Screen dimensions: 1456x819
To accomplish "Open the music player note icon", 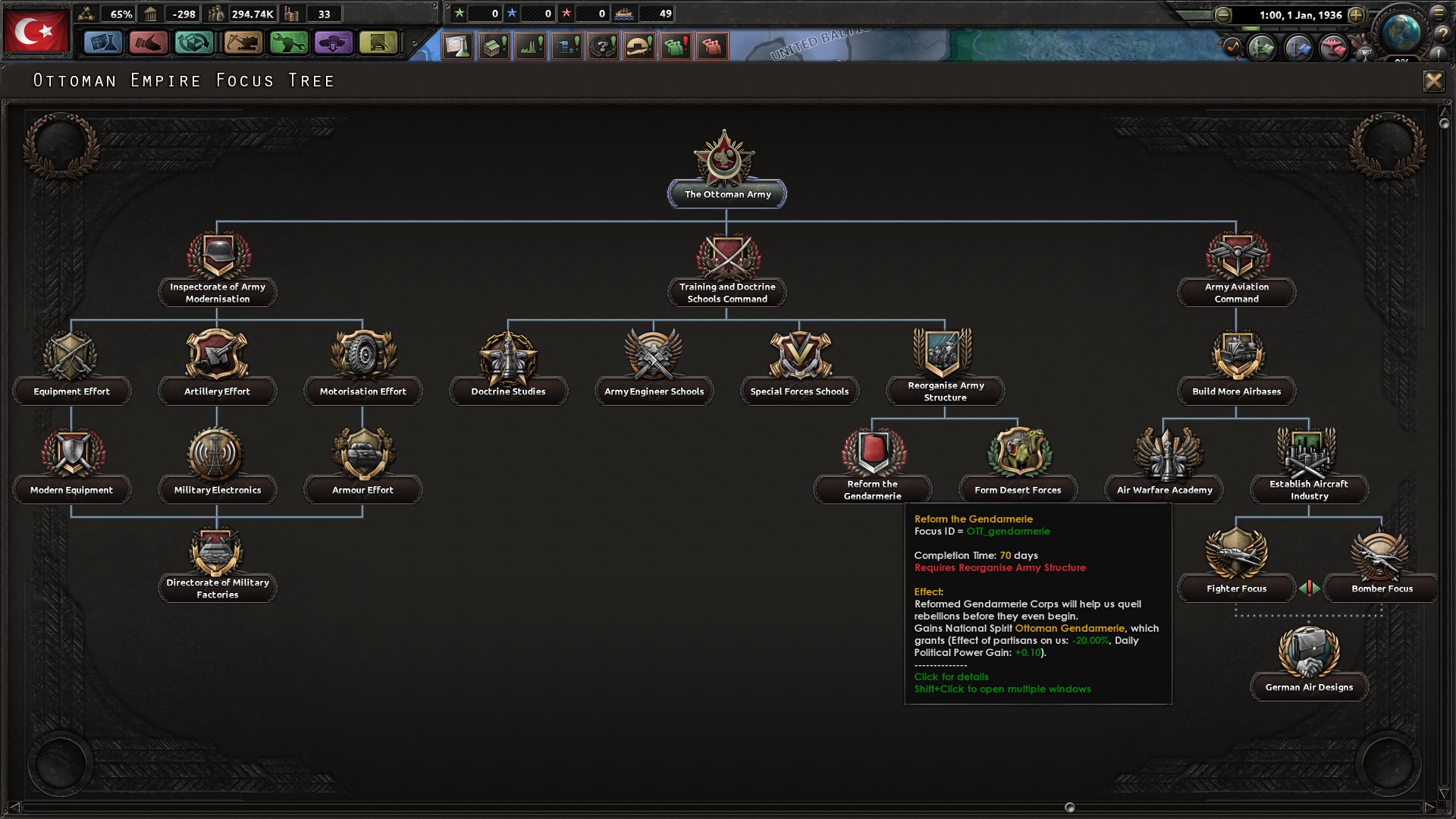I will click(1232, 47).
